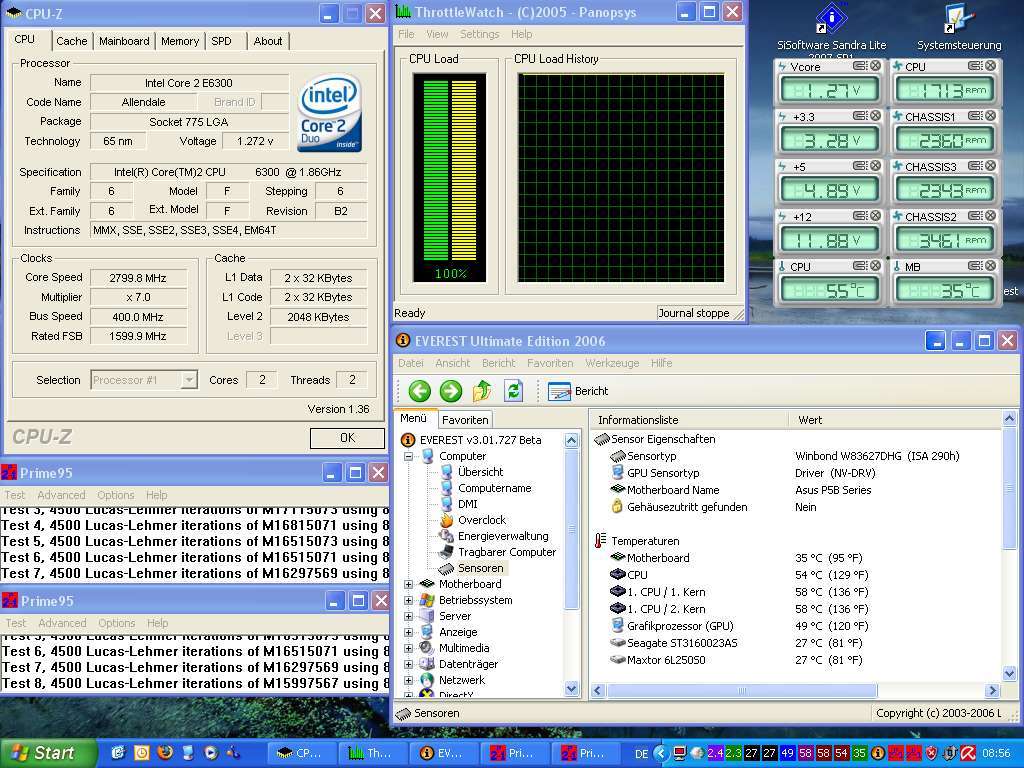
Task: Click the Wert column header in EVEREST
Action: [x=893, y=420]
